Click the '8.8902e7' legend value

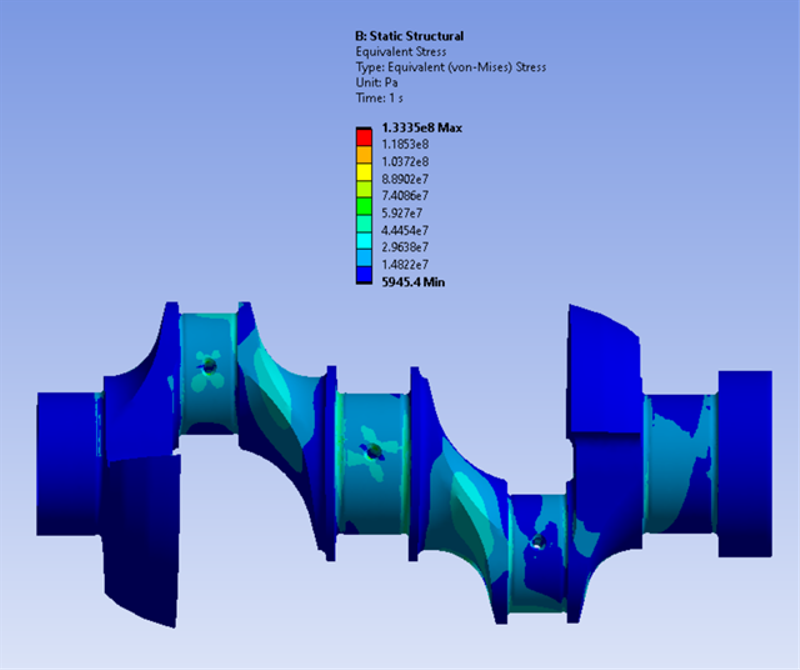pyautogui.click(x=405, y=179)
